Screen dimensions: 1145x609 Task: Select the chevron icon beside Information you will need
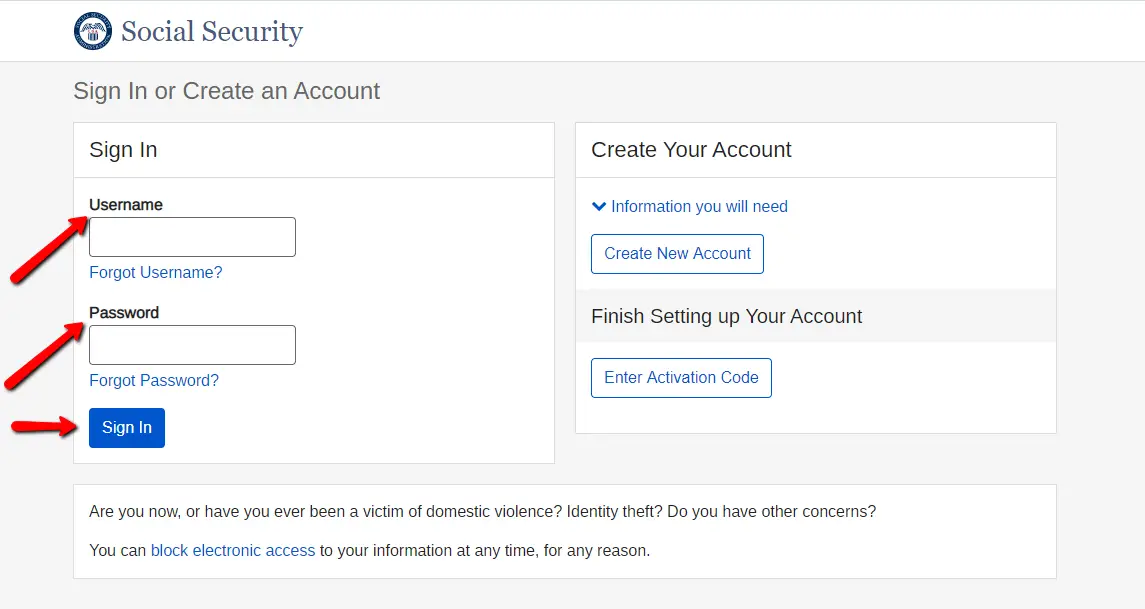pyautogui.click(x=598, y=206)
